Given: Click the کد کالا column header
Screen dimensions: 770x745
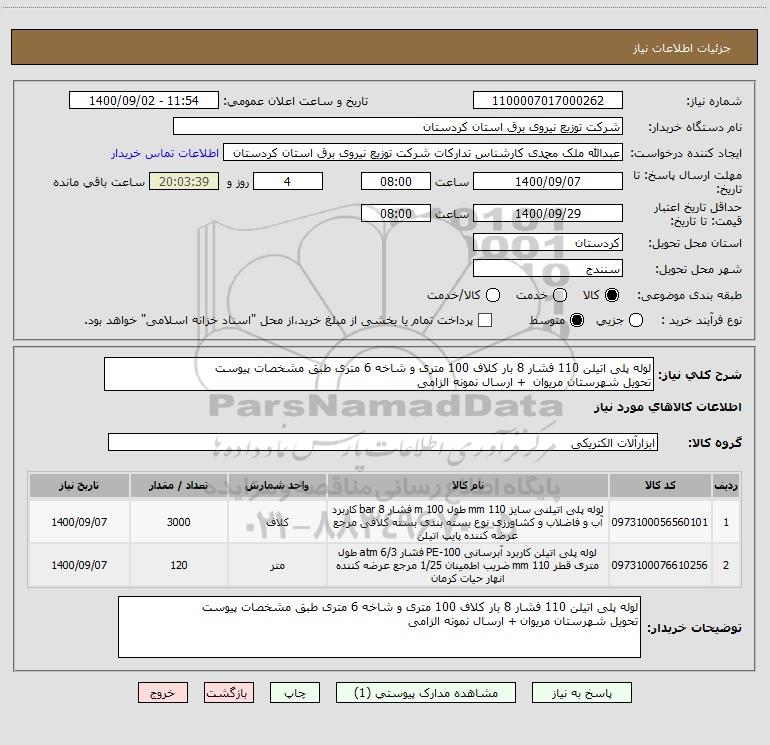Looking at the screenshot, I should tap(660, 486).
